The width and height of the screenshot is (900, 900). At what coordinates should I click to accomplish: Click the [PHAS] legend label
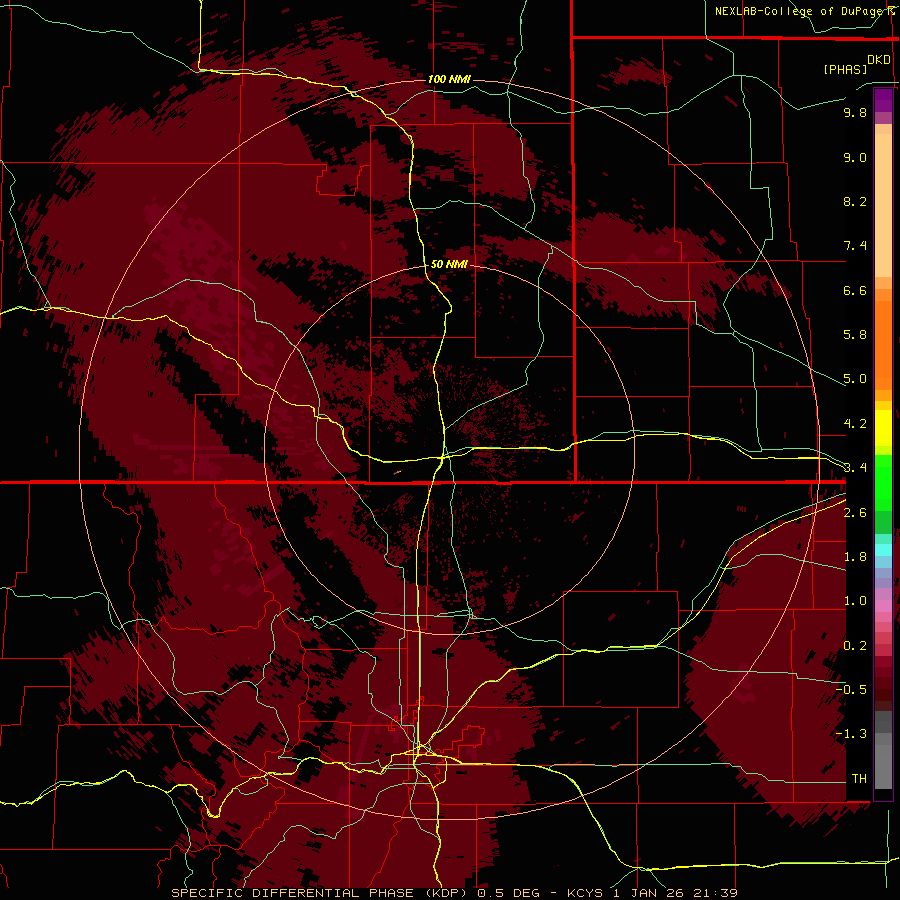click(845, 69)
